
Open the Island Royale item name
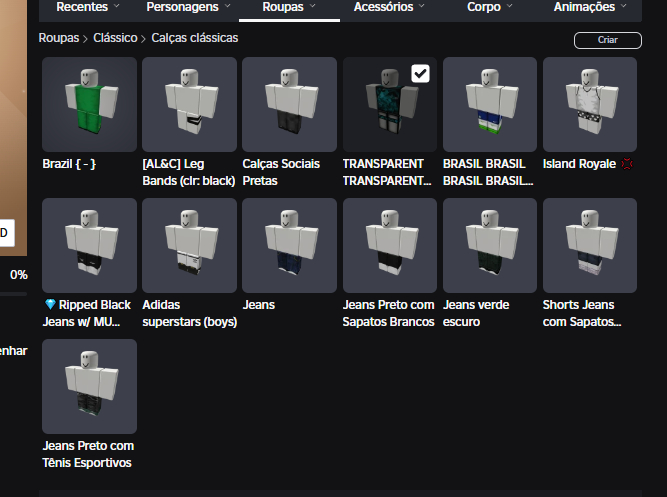pos(579,164)
